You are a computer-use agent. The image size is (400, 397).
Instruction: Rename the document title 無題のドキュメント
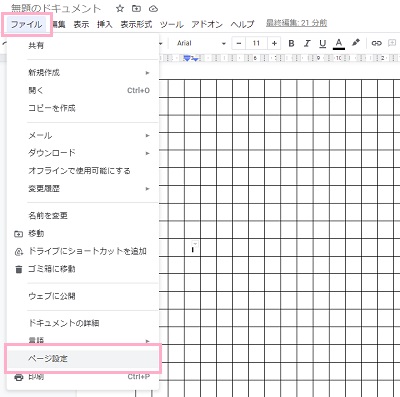56,8
